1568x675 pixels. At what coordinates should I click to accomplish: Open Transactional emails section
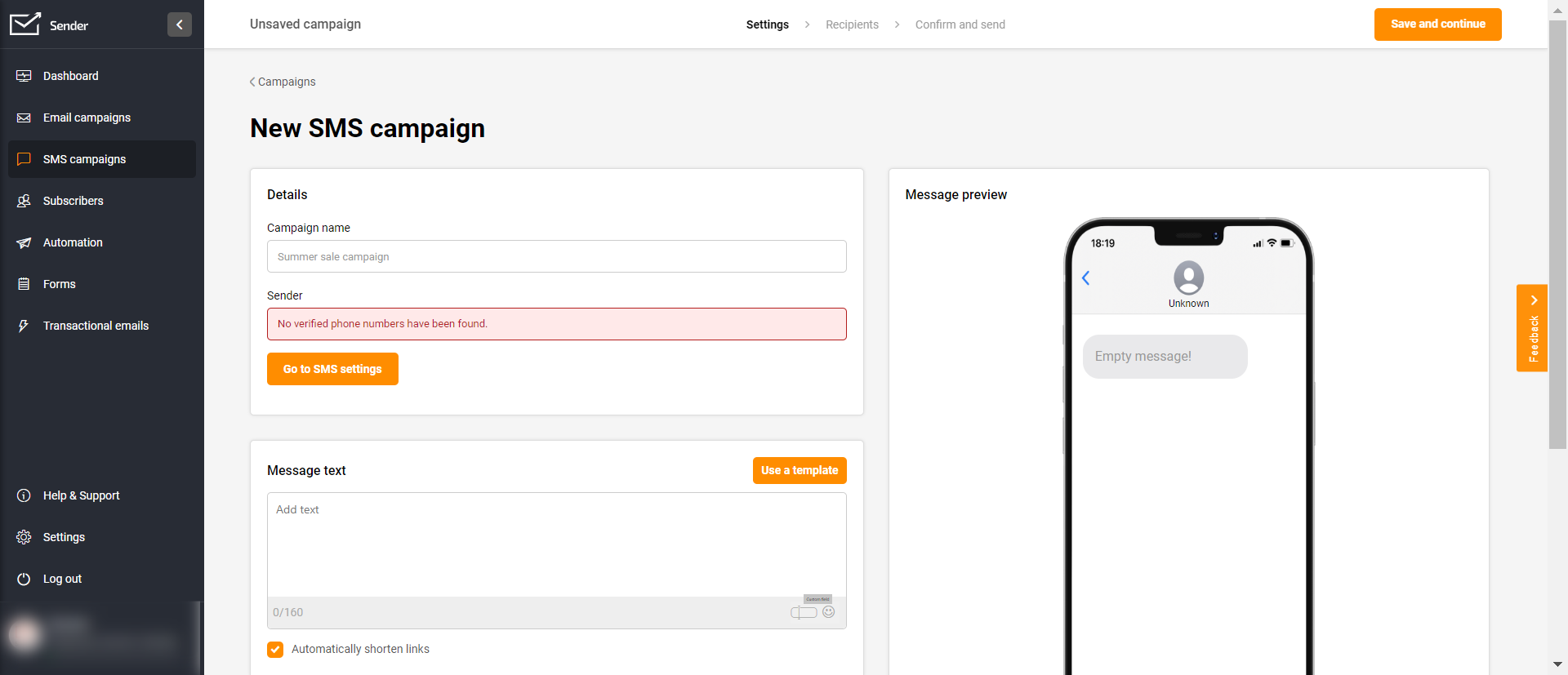point(96,326)
